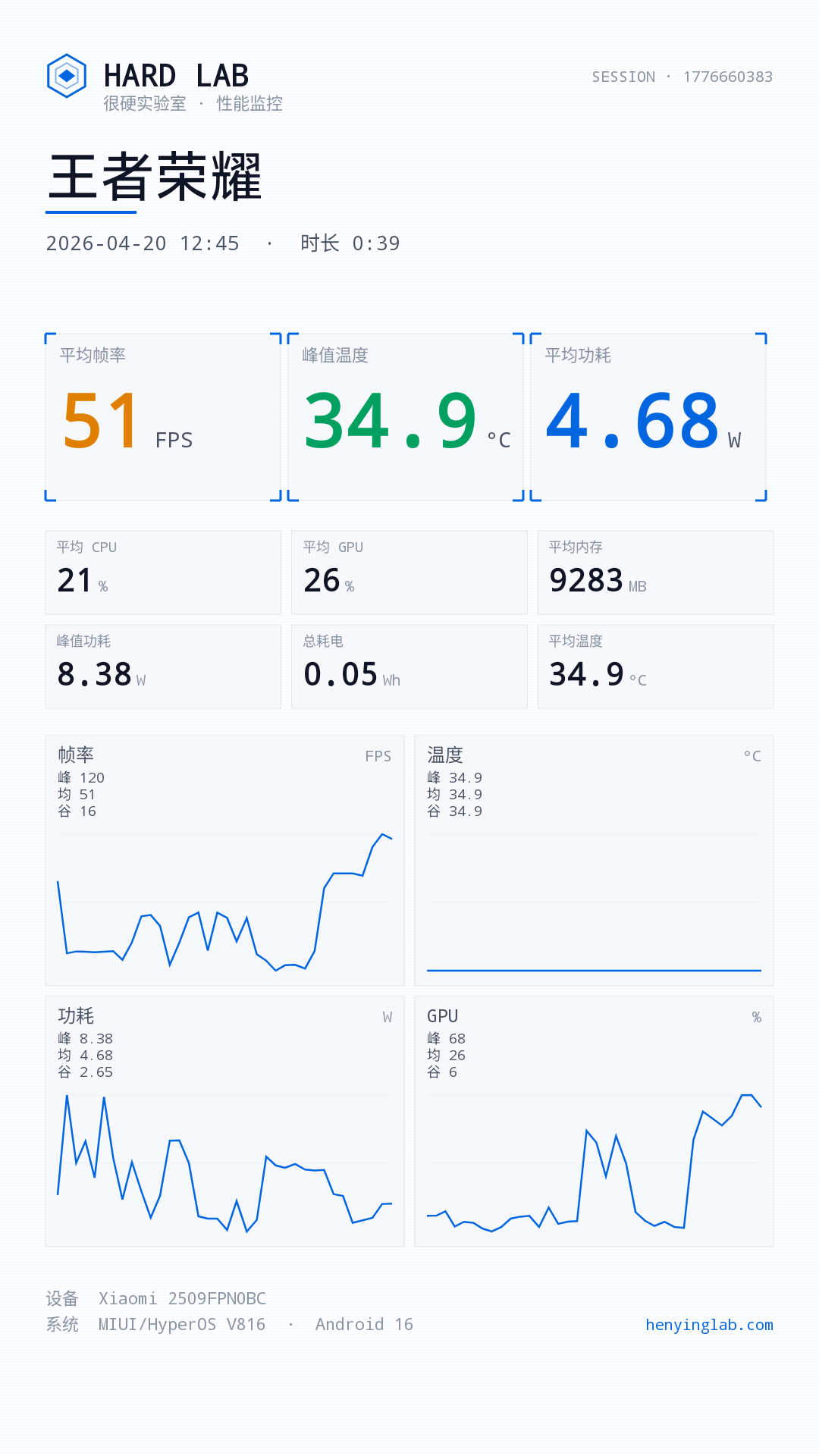Open the 平均功耗 4.68 W card
This screenshot has width=819, height=1456.
pos(648,417)
